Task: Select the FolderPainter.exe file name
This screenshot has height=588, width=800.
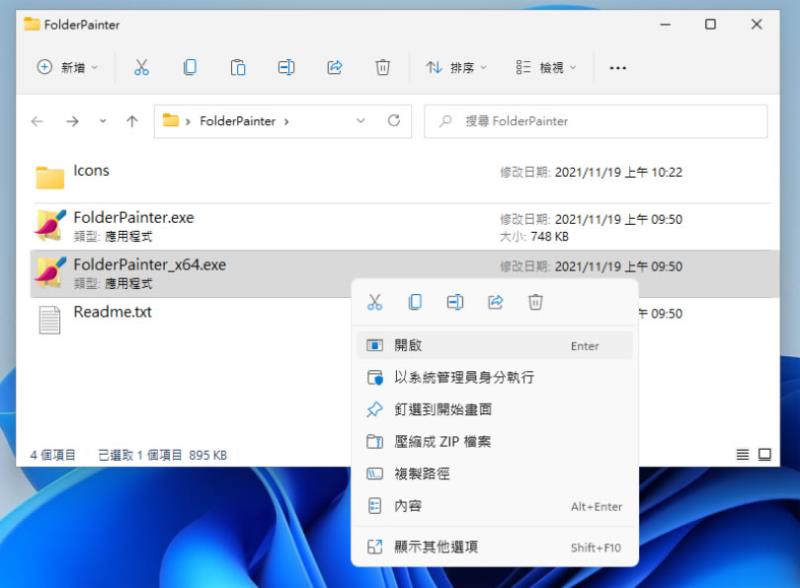Action: [x=134, y=217]
